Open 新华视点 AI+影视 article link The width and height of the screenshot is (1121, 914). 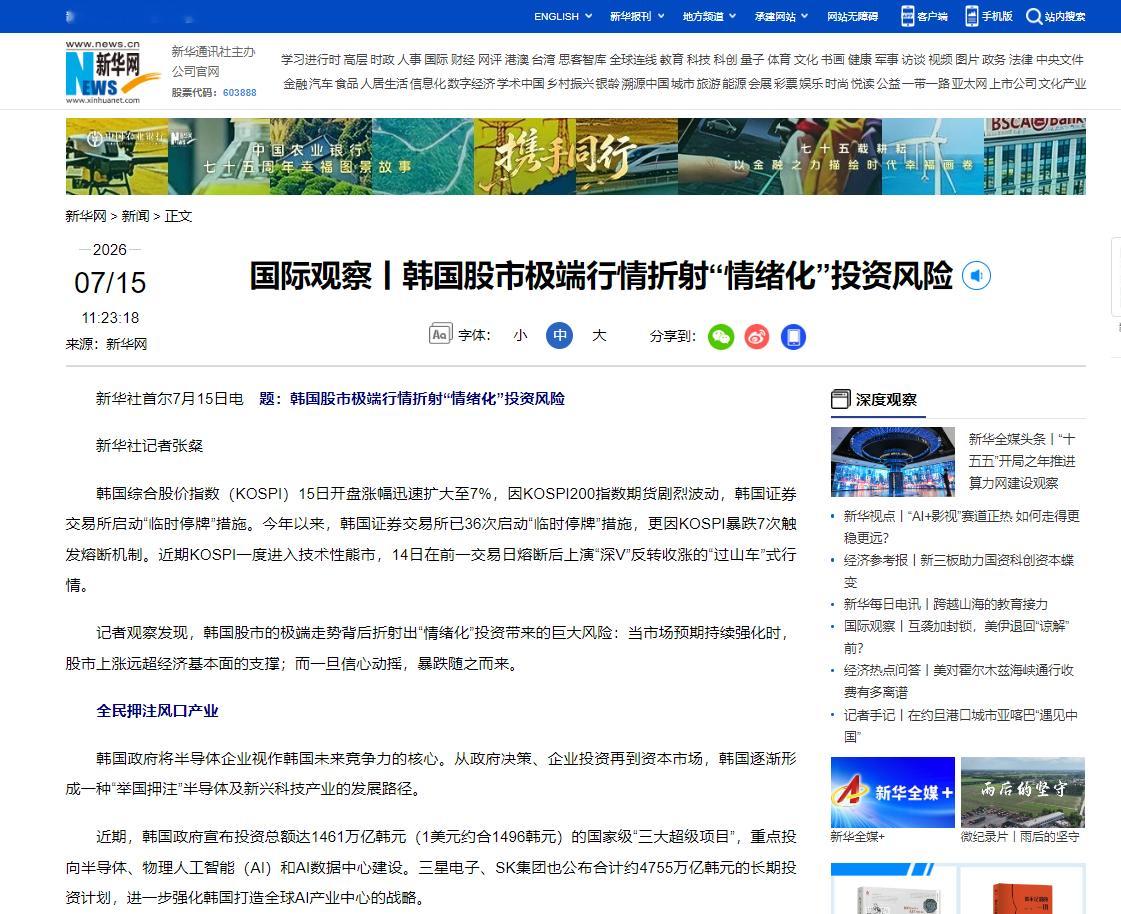(961, 526)
